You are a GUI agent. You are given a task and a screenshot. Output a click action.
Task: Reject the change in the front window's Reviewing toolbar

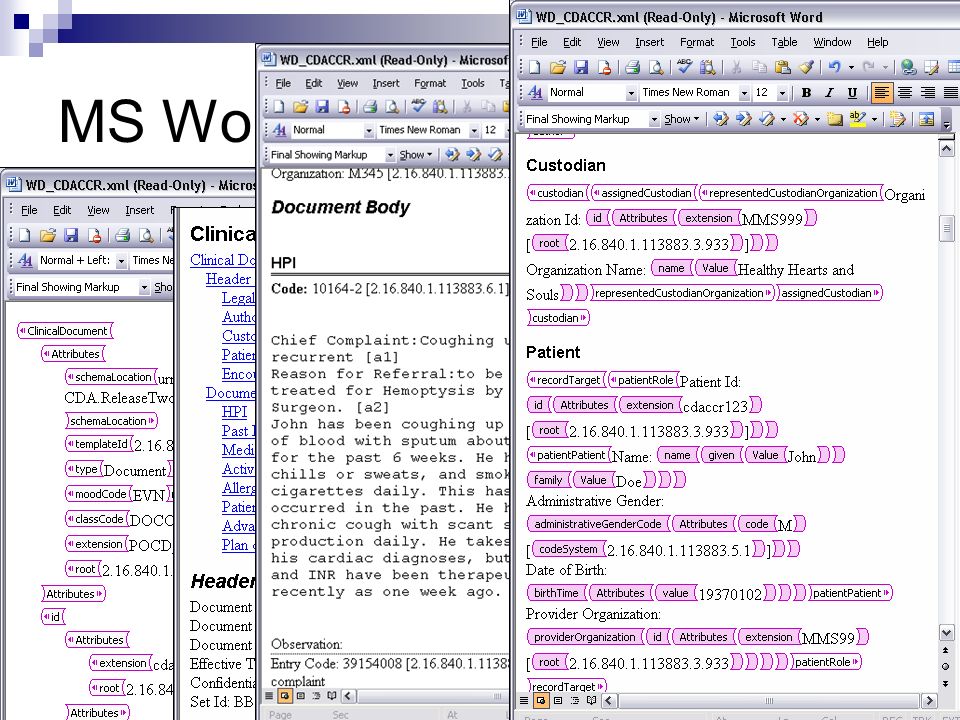point(800,119)
